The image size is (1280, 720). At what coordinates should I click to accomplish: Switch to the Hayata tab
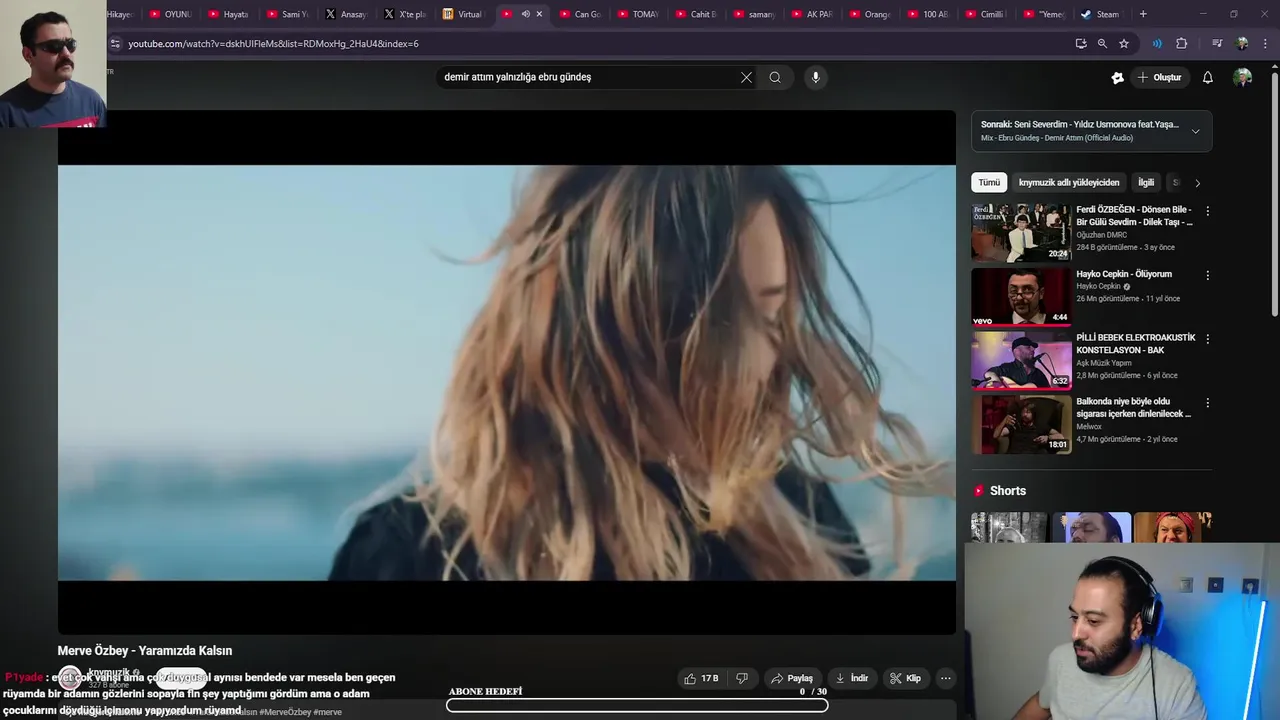point(230,14)
